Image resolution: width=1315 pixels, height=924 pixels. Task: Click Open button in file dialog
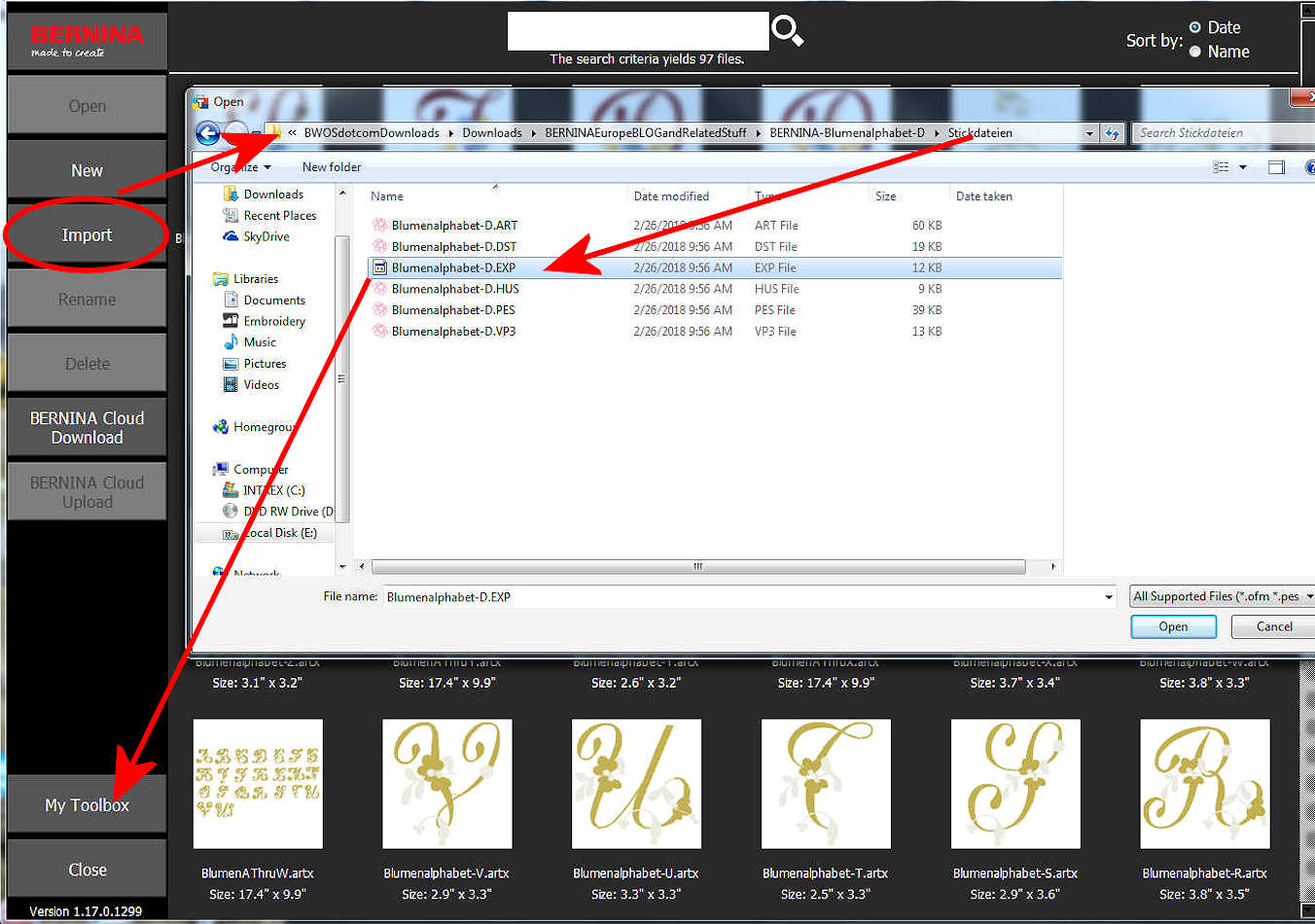1173,626
